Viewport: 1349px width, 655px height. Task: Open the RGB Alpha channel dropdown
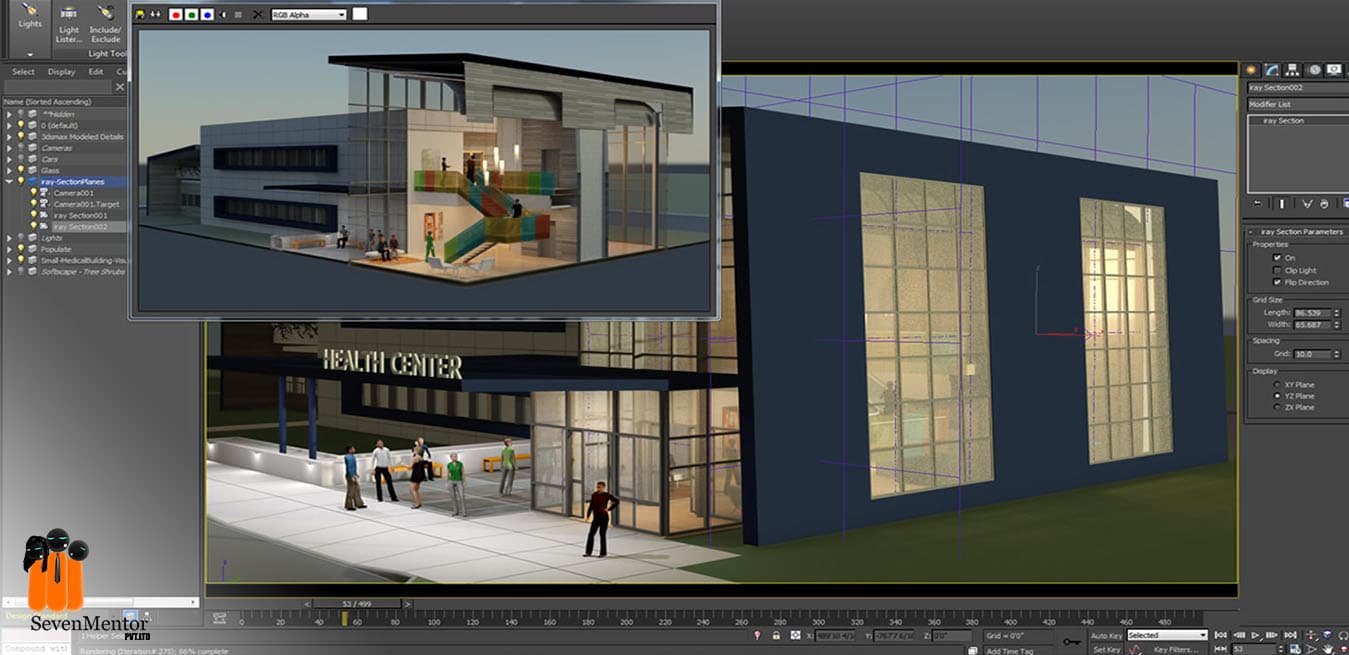click(x=309, y=15)
